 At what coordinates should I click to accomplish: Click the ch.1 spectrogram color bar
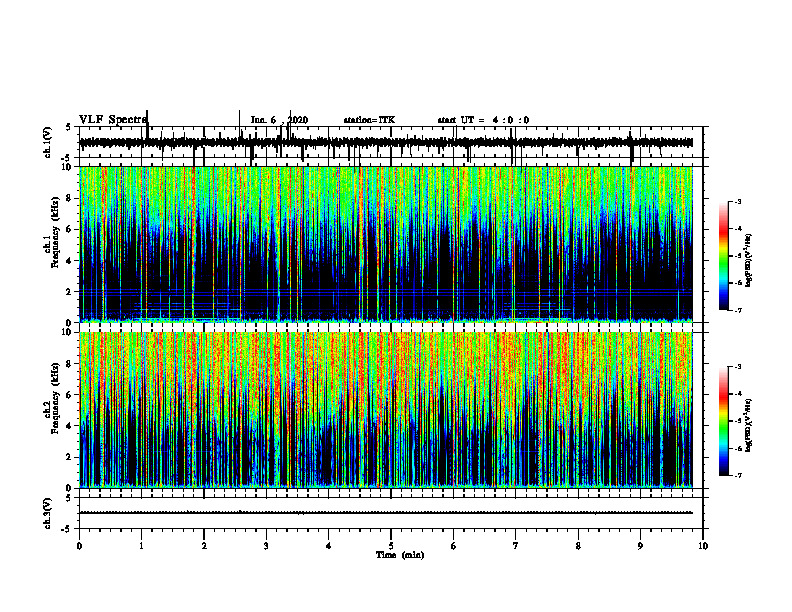(x=724, y=256)
